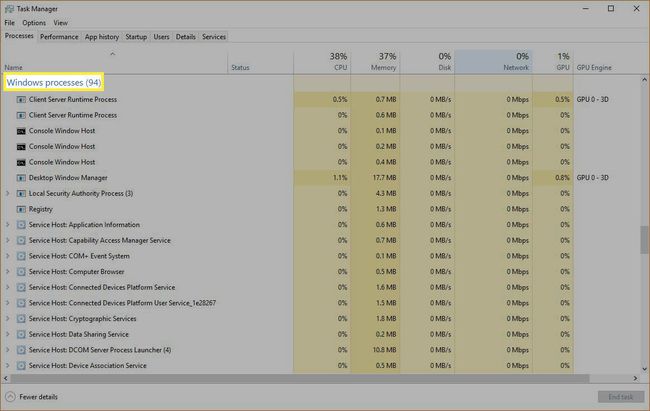Image resolution: width=650 pixels, height=411 pixels.
Task: Click the 10.8 MB memory value
Action: [x=384, y=350]
